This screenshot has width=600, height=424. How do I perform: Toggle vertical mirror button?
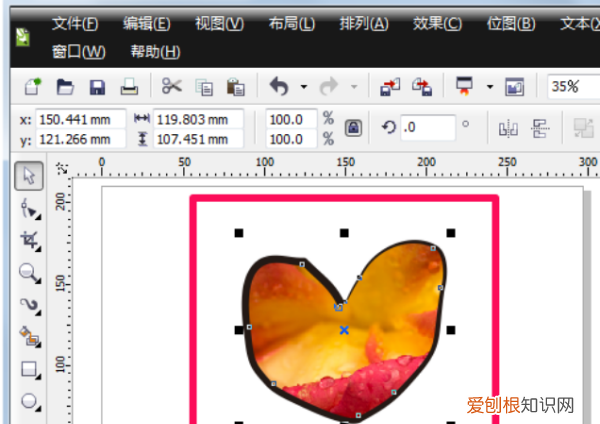tap(541, 128)
